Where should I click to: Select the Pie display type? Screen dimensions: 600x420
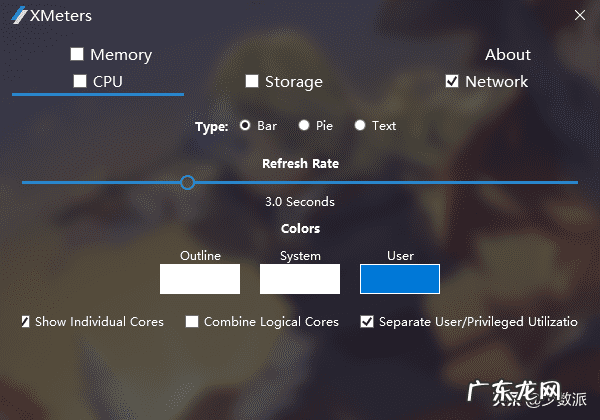pyautogui.click(x=303, y=126)
